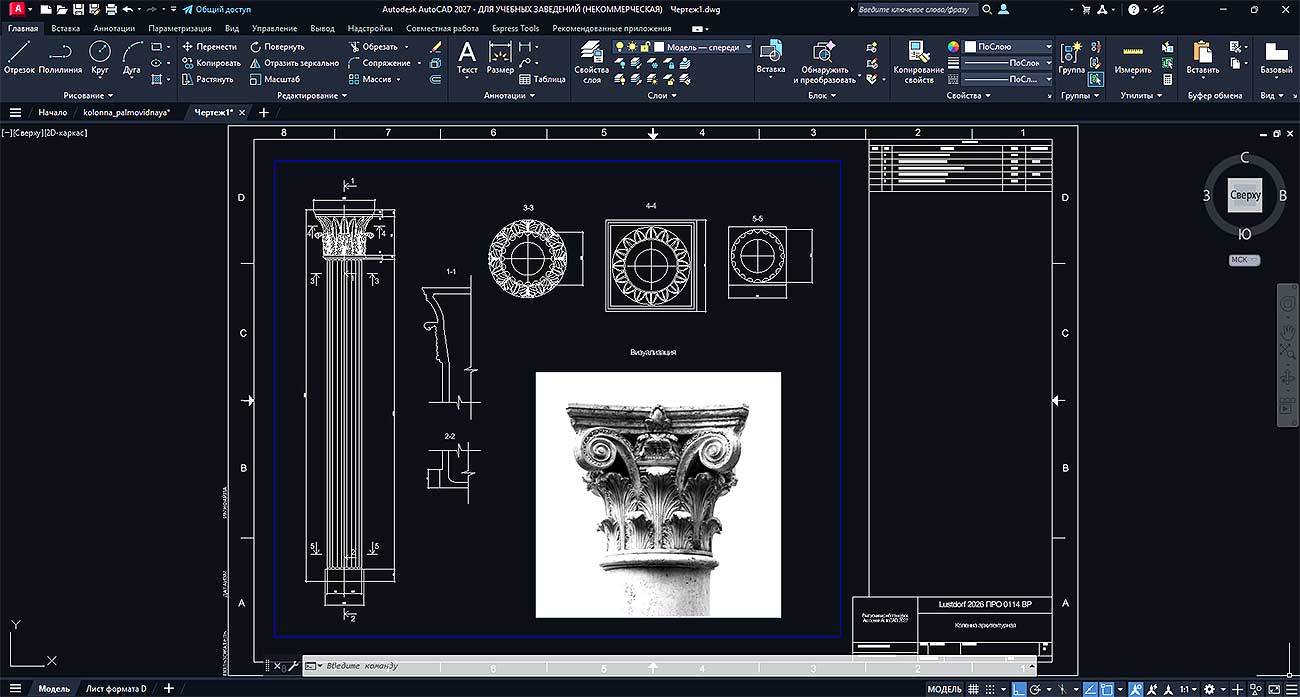Insert a Таблица (Table)
1300x697 pixels.
point(542,79)
